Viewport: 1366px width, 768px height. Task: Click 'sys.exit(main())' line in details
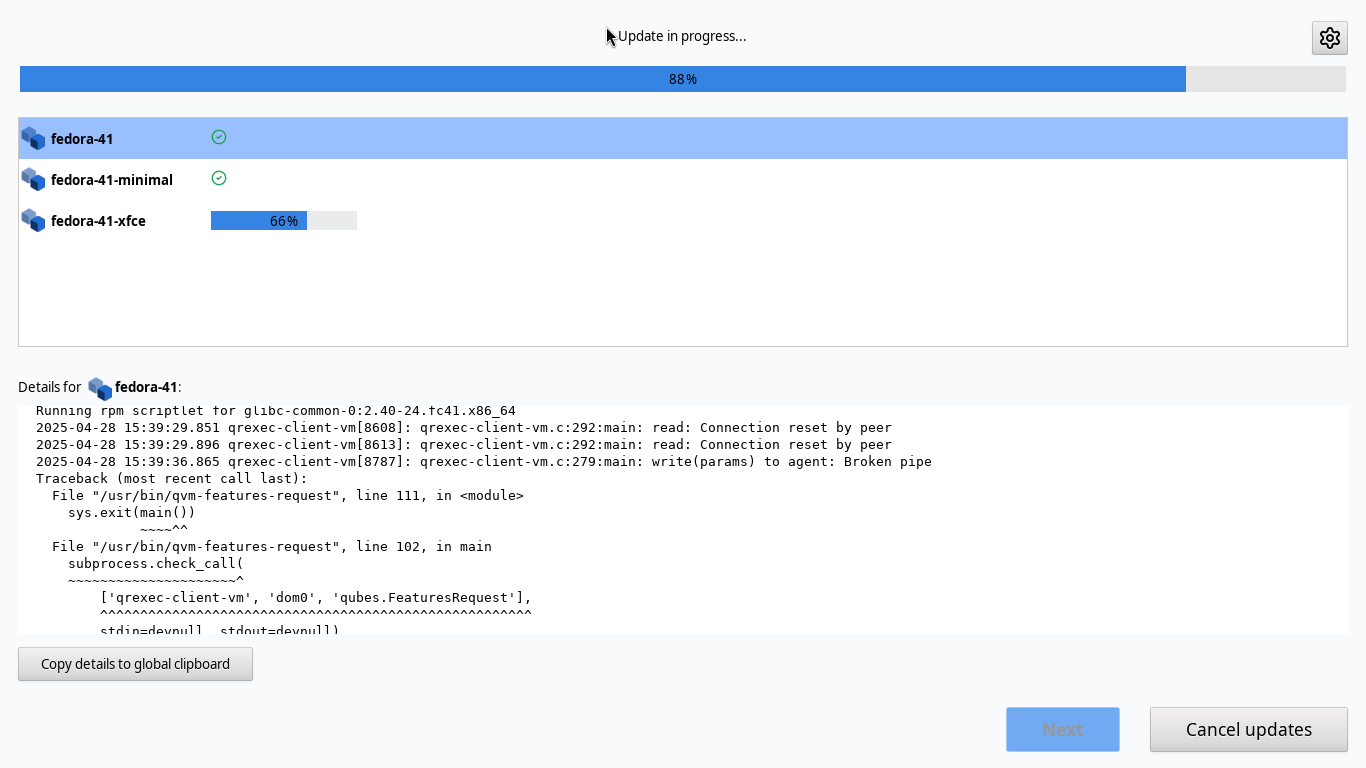tap(132, 513)
